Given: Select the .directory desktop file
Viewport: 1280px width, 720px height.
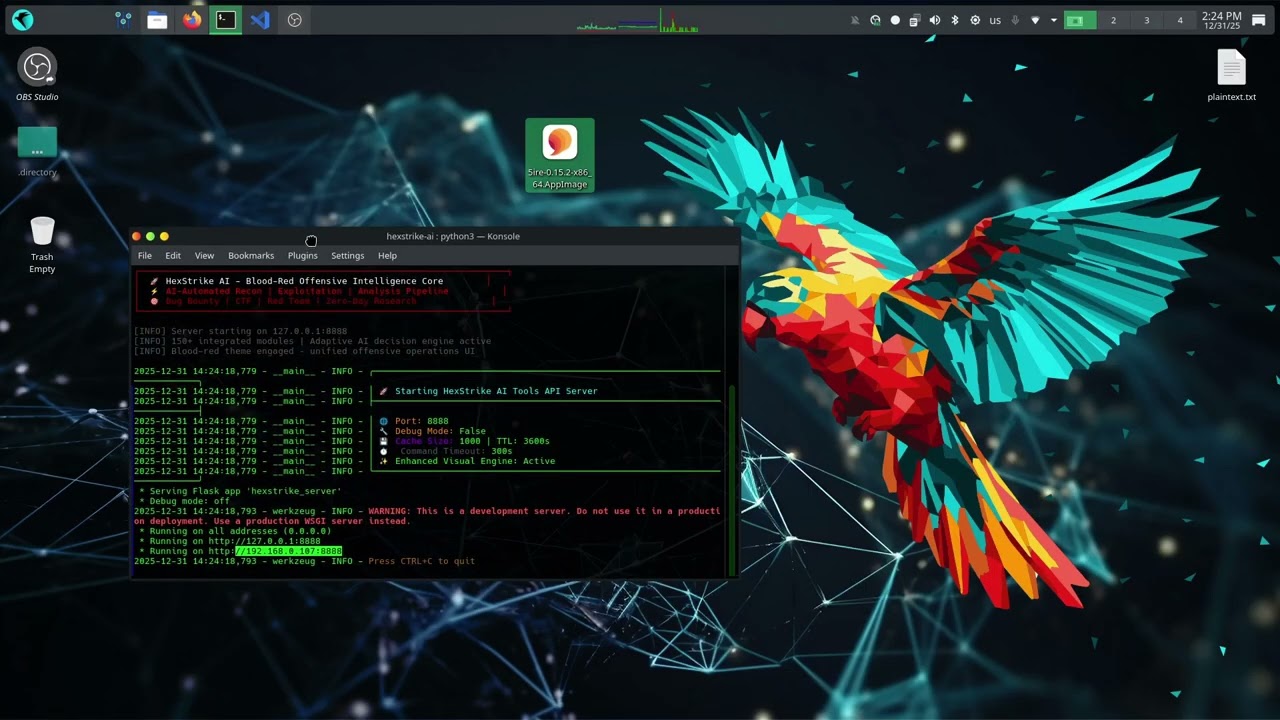Looking at the screenshot, I should [37, 152].
